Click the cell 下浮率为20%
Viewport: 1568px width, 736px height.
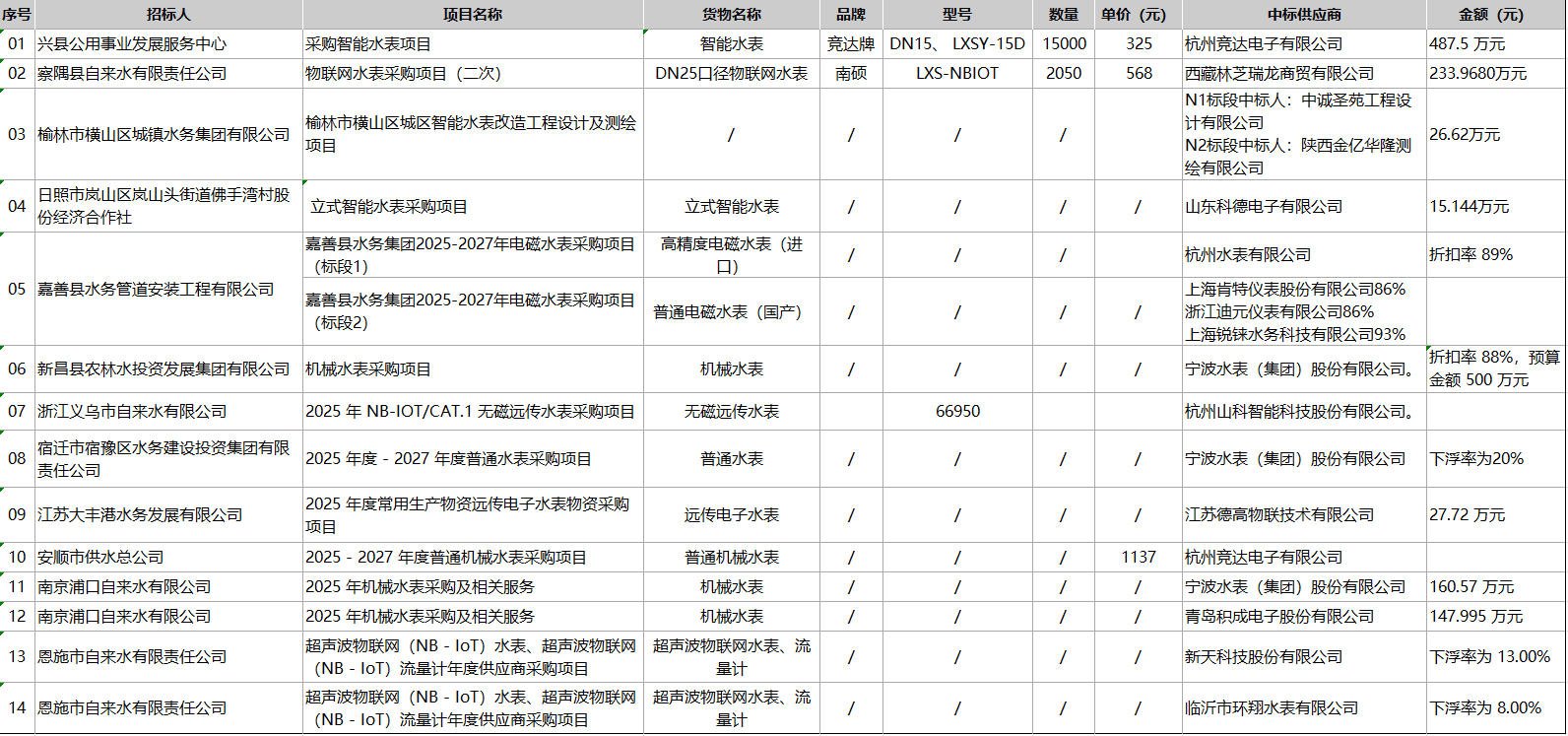pyautogui.click(x=1495, y=459)
